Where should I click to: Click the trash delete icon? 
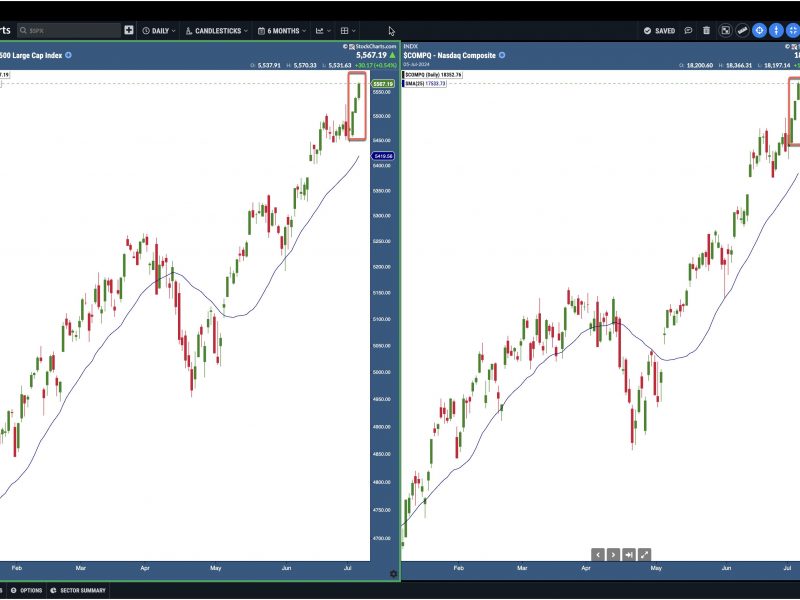(x=707, y=31)
